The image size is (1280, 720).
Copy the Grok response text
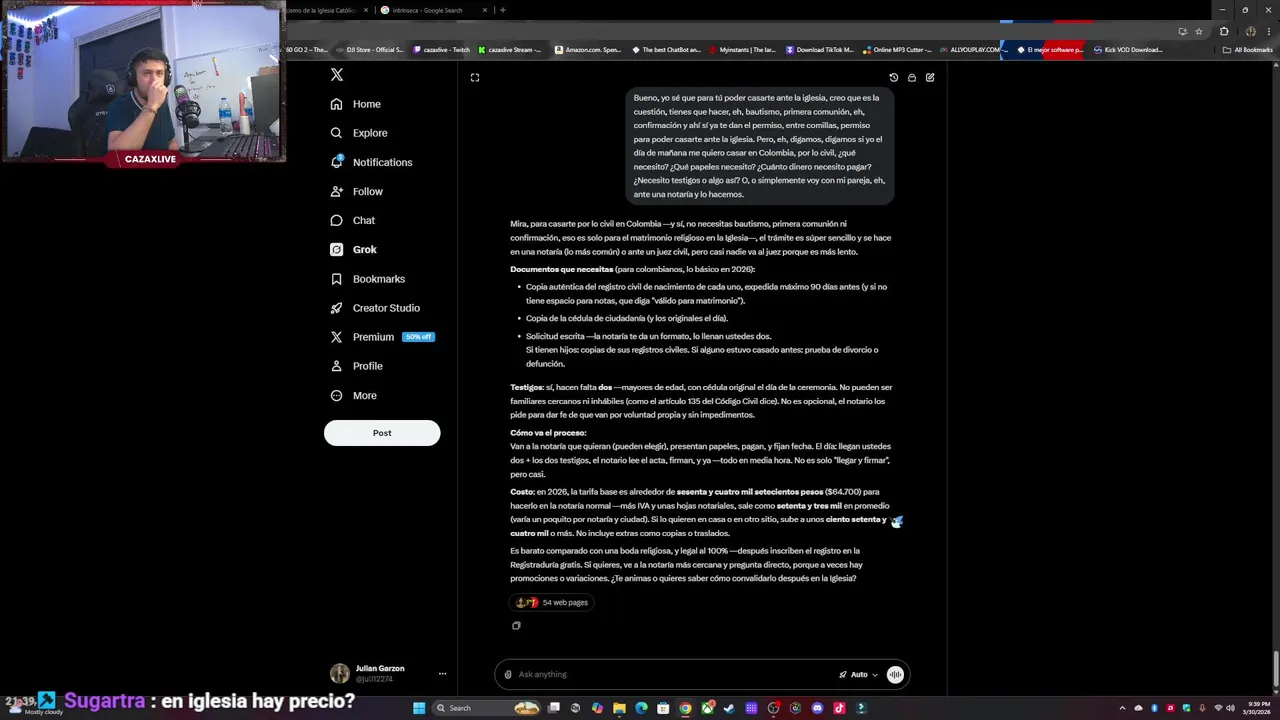point(516,626)
